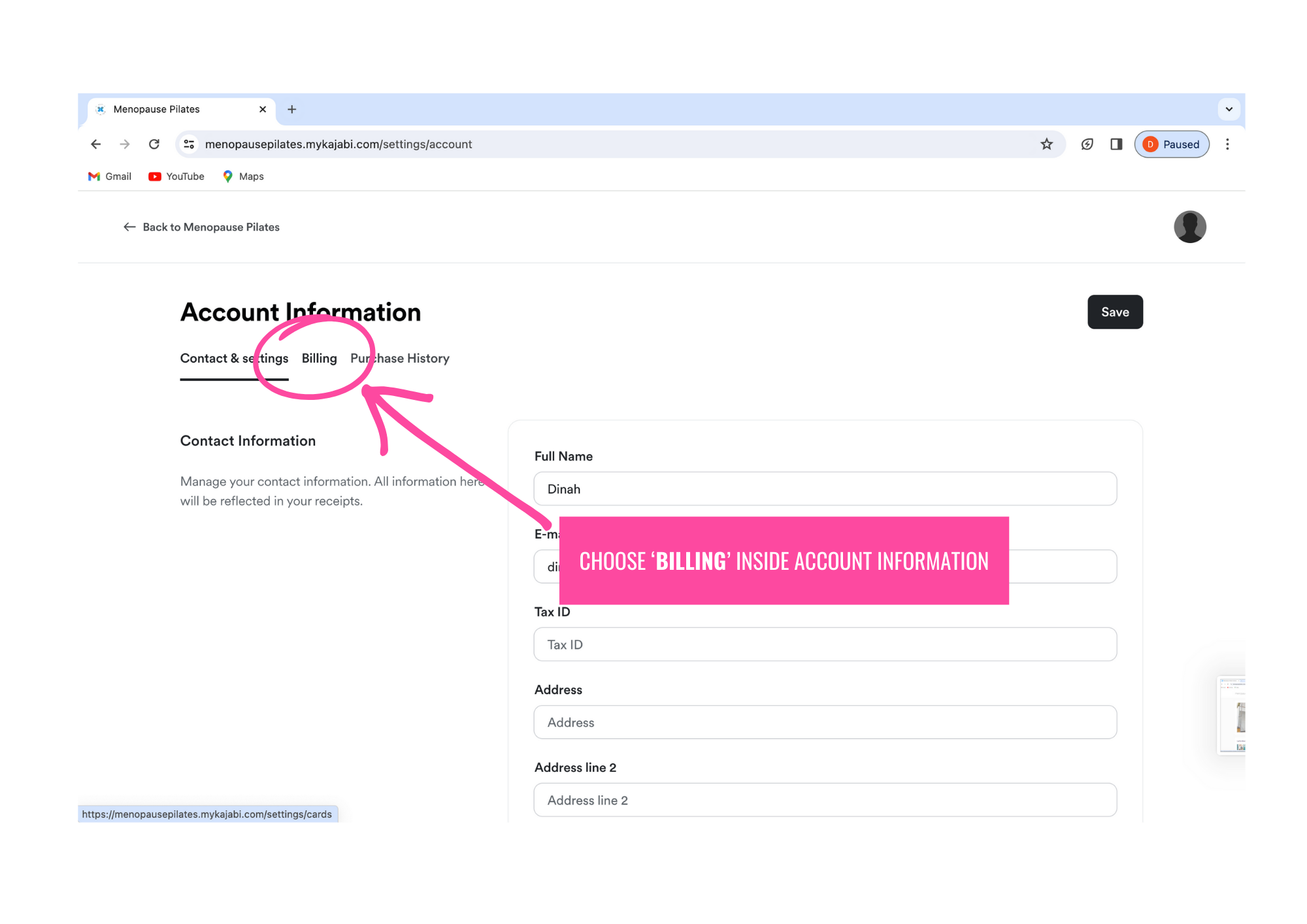Screen dimensions: 1307x924
Task: Open the Gmail bookmark
Action: 110,176
